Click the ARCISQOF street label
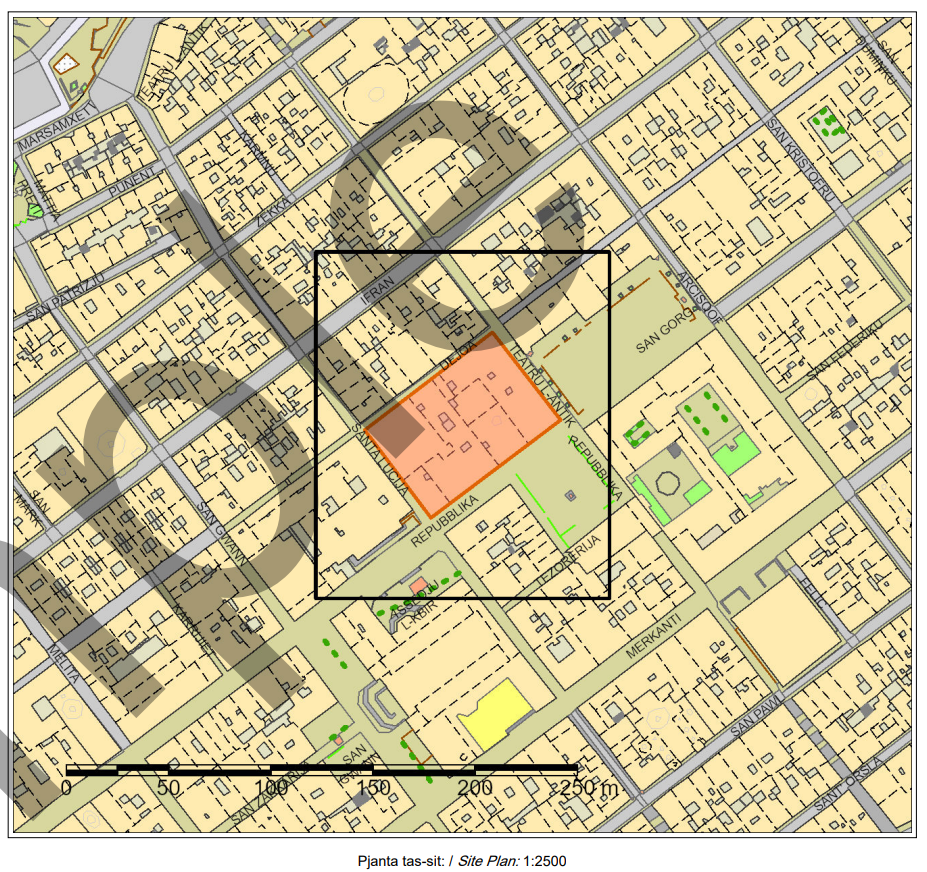927x872 pixels. [x=699, y=297]
